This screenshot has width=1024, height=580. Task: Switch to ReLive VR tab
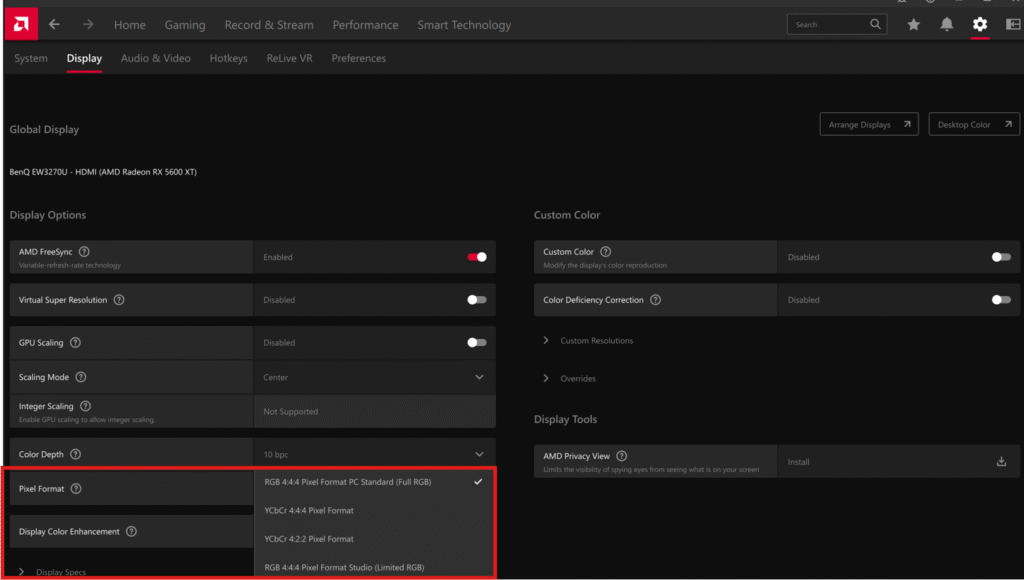pyautogui.click(x=289, y=58)
